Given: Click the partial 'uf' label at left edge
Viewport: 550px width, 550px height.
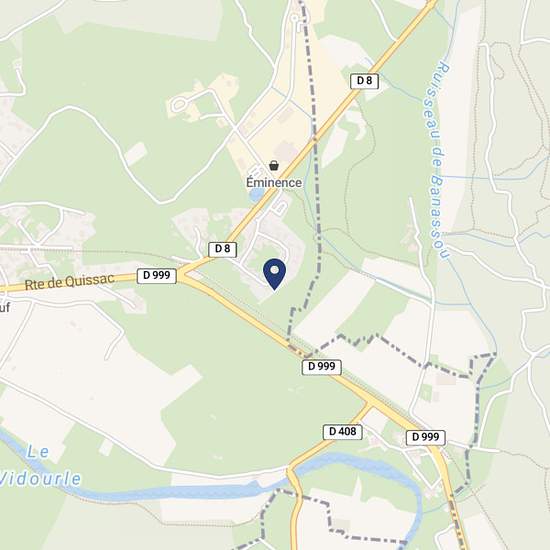Looking at the screenshot, I should click(5, 307).
